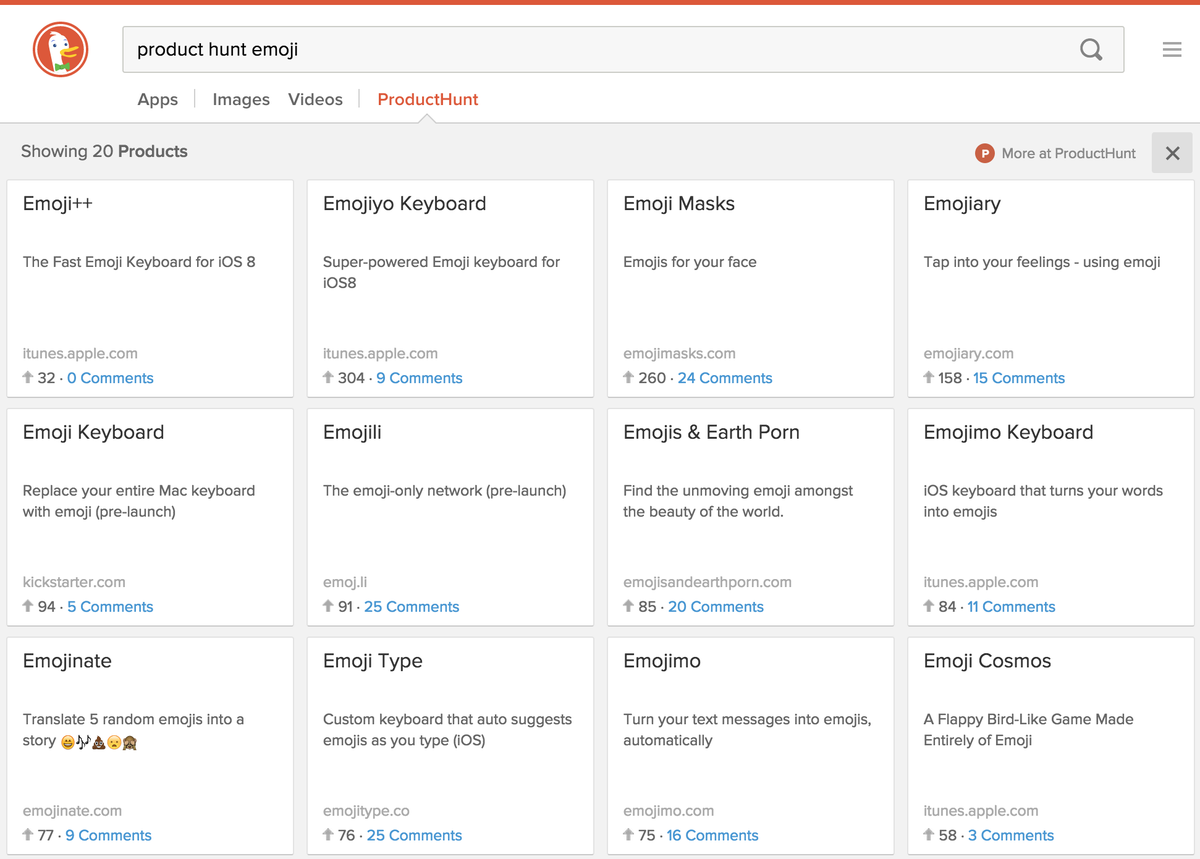Click 'Tap into your feelings - using emoji' text
This screenshot has height=859, width=1200.
1042,262
